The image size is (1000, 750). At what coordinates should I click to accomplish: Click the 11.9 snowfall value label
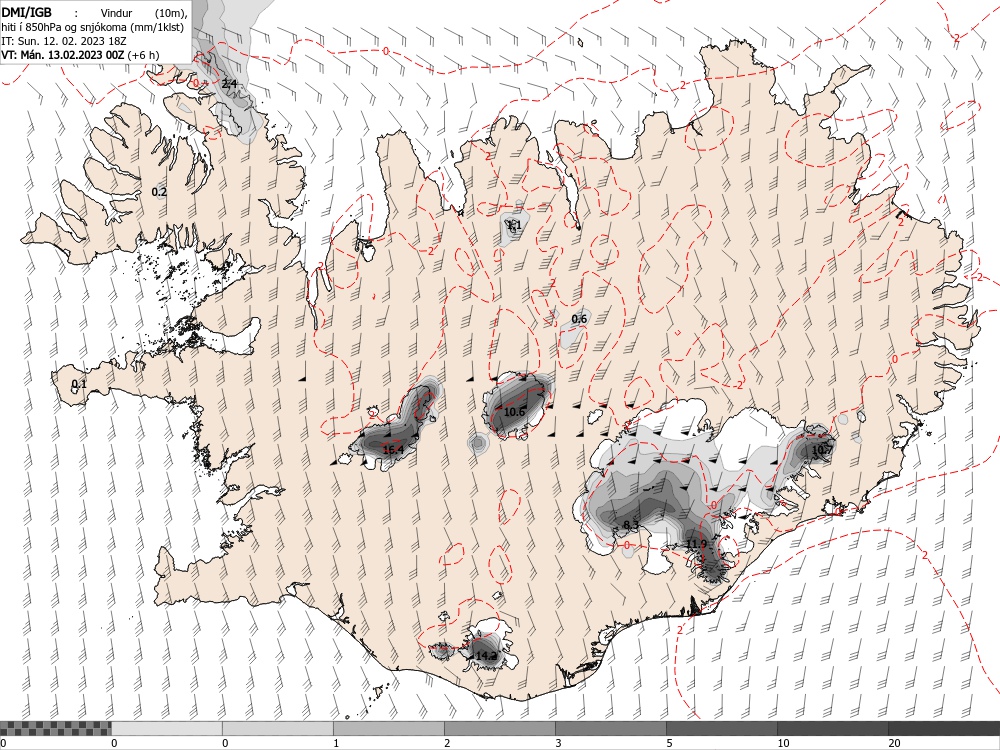[x=696, y=544]
